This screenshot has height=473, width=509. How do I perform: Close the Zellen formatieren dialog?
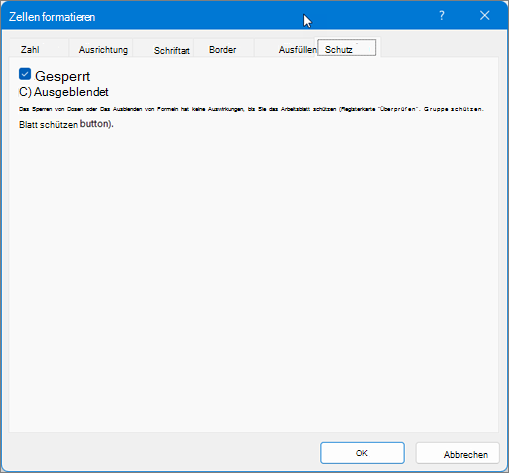484,15
